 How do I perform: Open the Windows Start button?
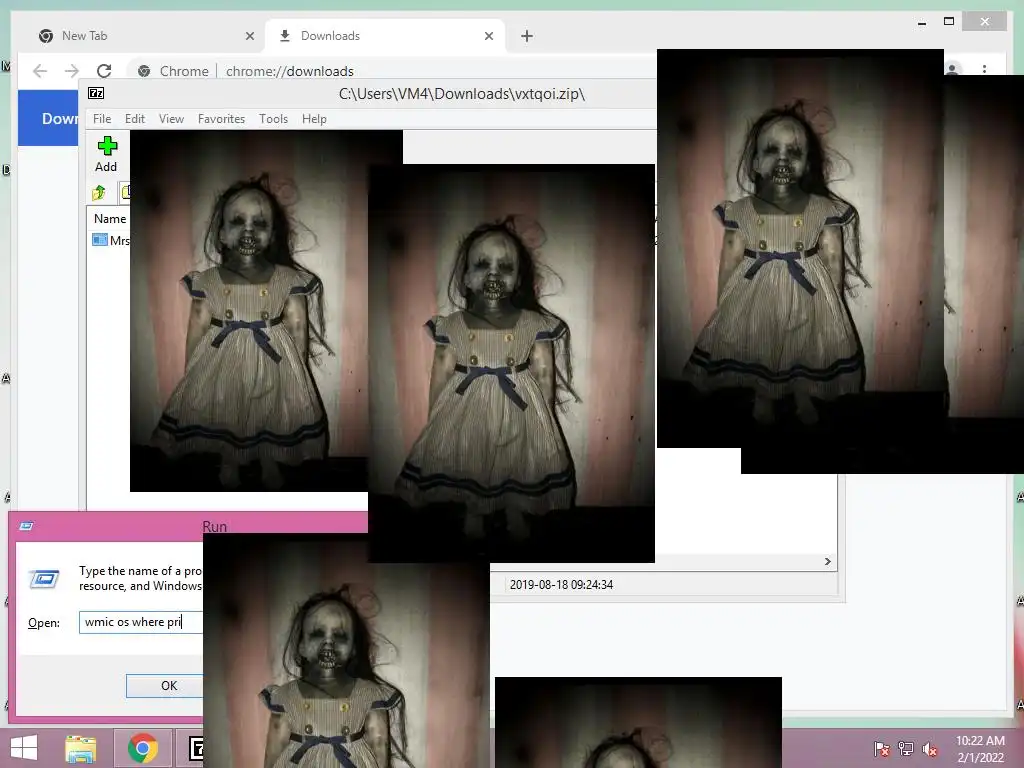point(24,748)
